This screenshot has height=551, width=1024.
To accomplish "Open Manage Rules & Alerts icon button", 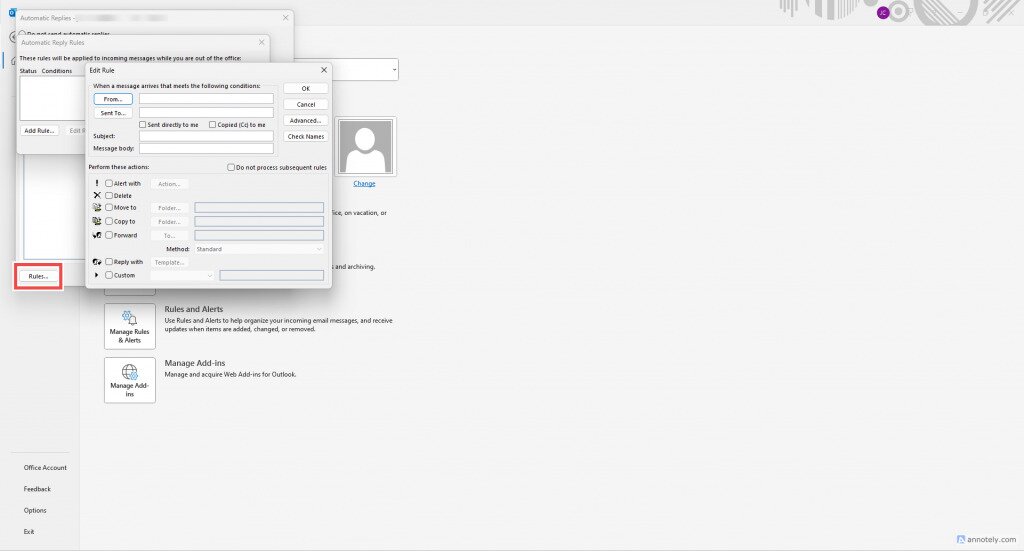I will [129, 326].
